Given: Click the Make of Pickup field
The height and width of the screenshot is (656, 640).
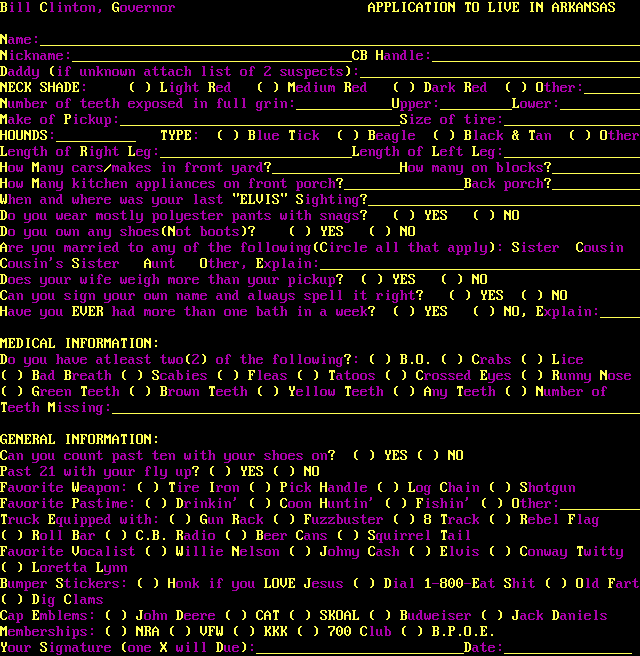Looking at the screenshot, I should (258, 120).
